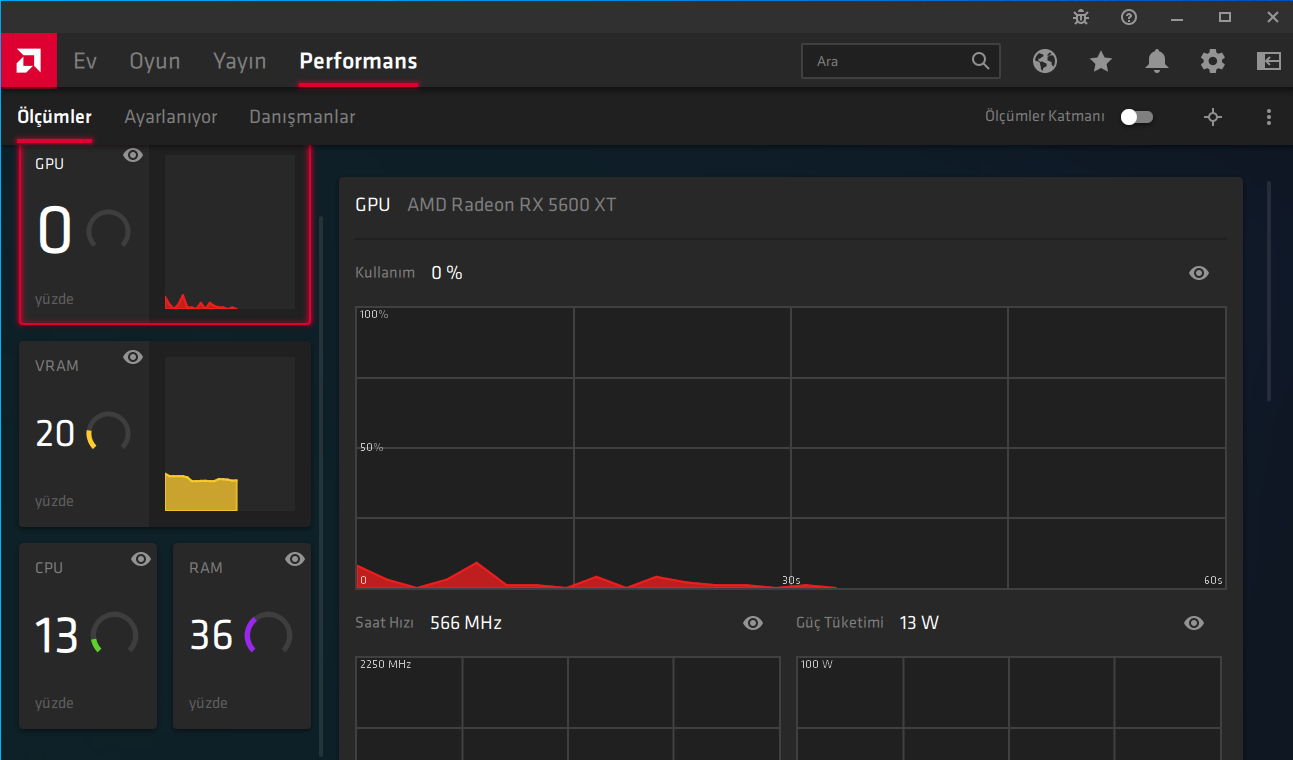Toggle CPU card eye visibility
Image resolution: width=1293 pixels, height=760 pixels.
click(141, 559)
